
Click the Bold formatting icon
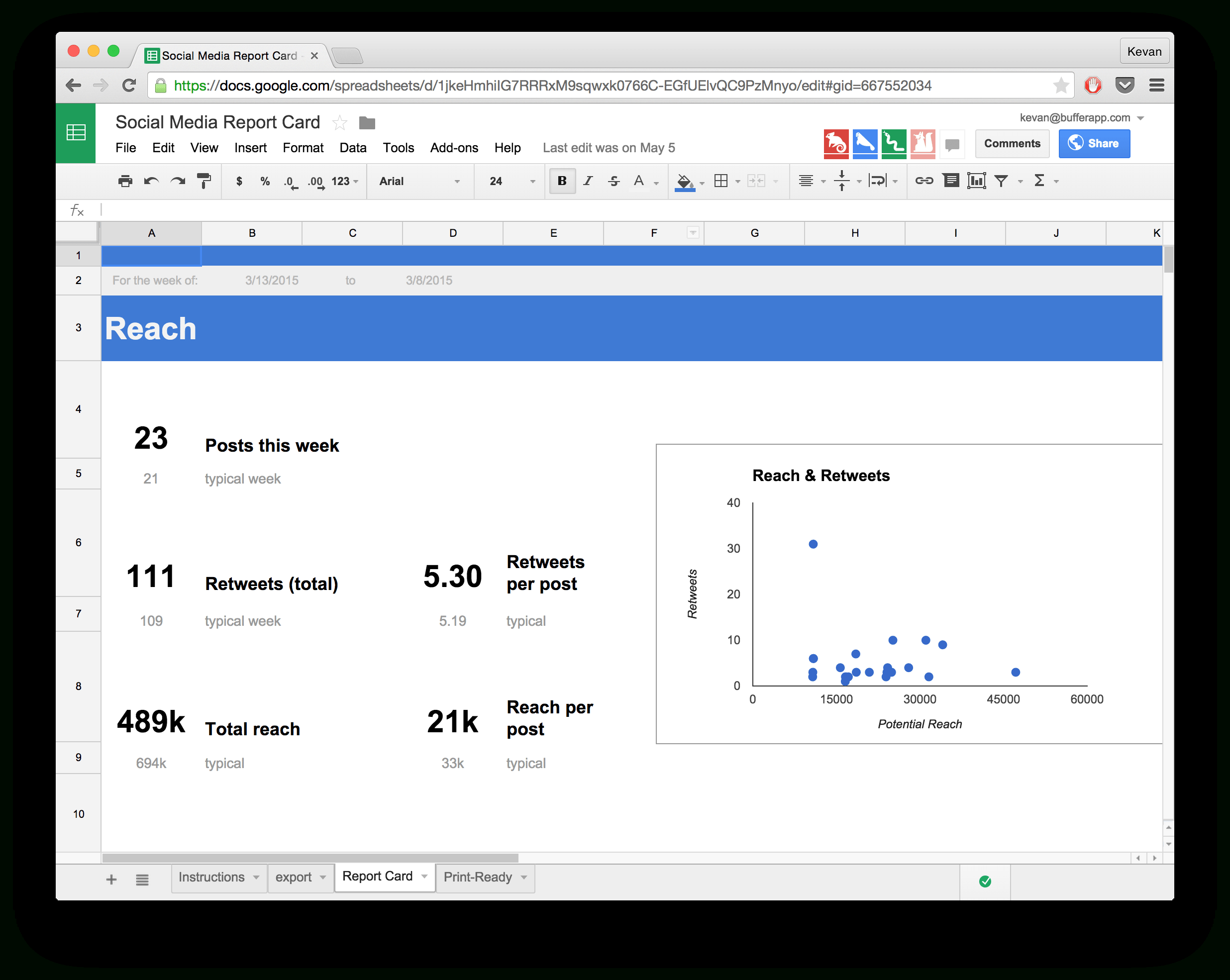(x=561, y=182)
